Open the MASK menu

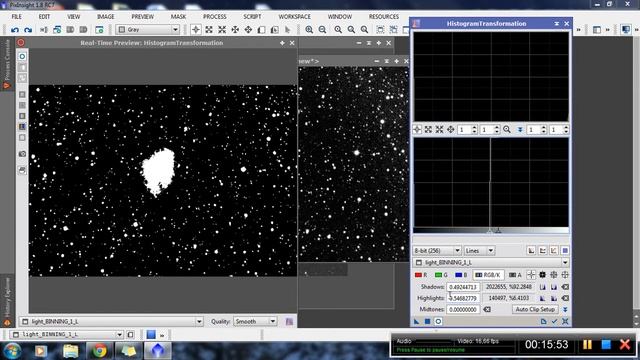(178, 17)
